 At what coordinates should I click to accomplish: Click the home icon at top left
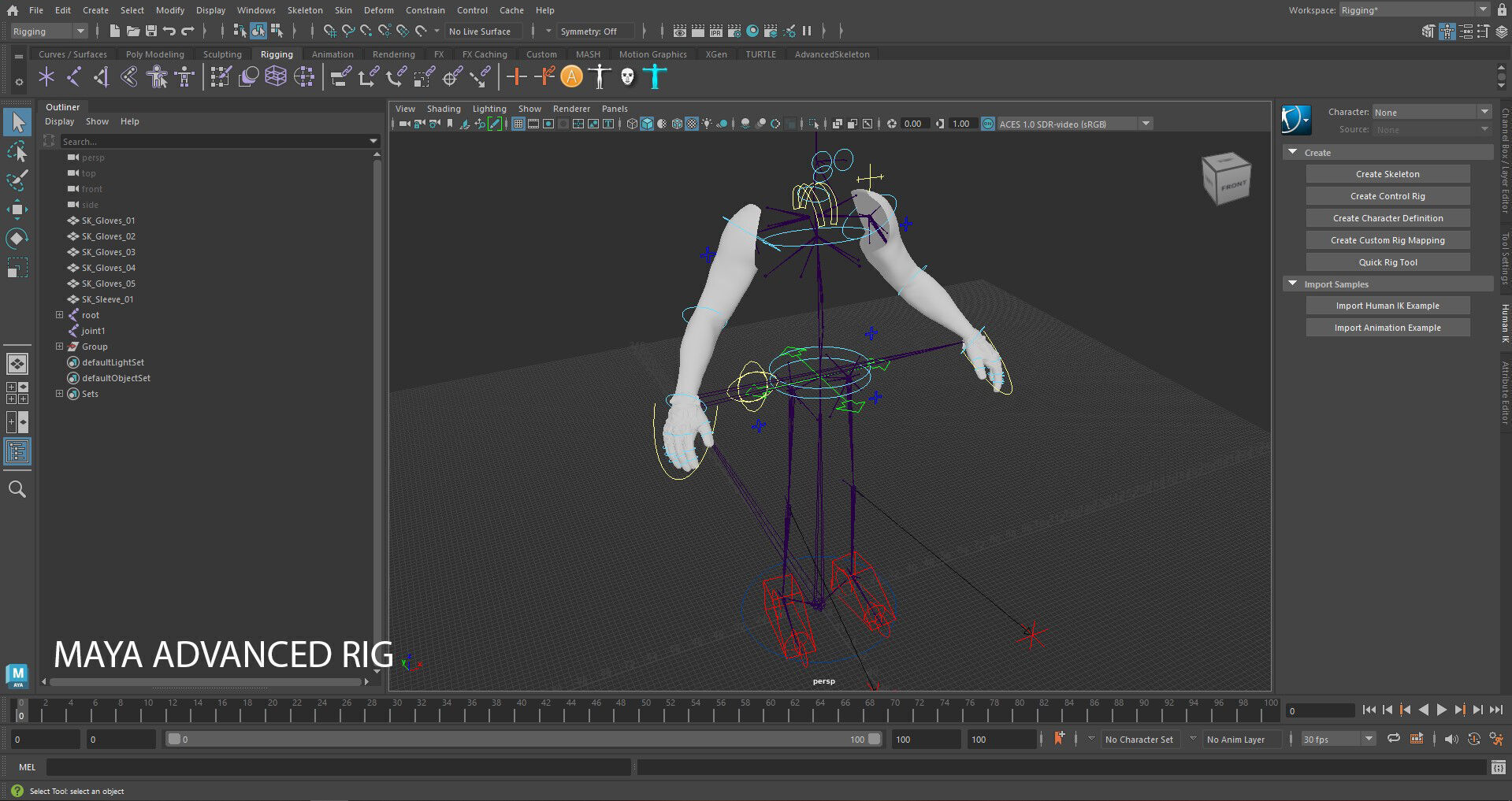12,10
